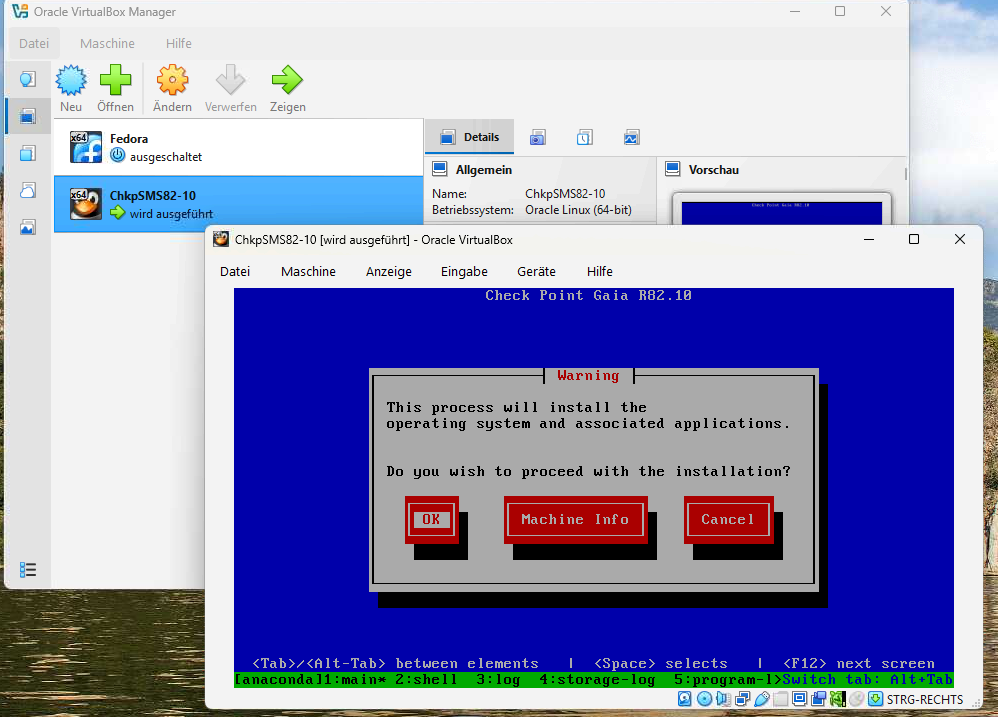Select the Fedora virtual machine entry

239,147
